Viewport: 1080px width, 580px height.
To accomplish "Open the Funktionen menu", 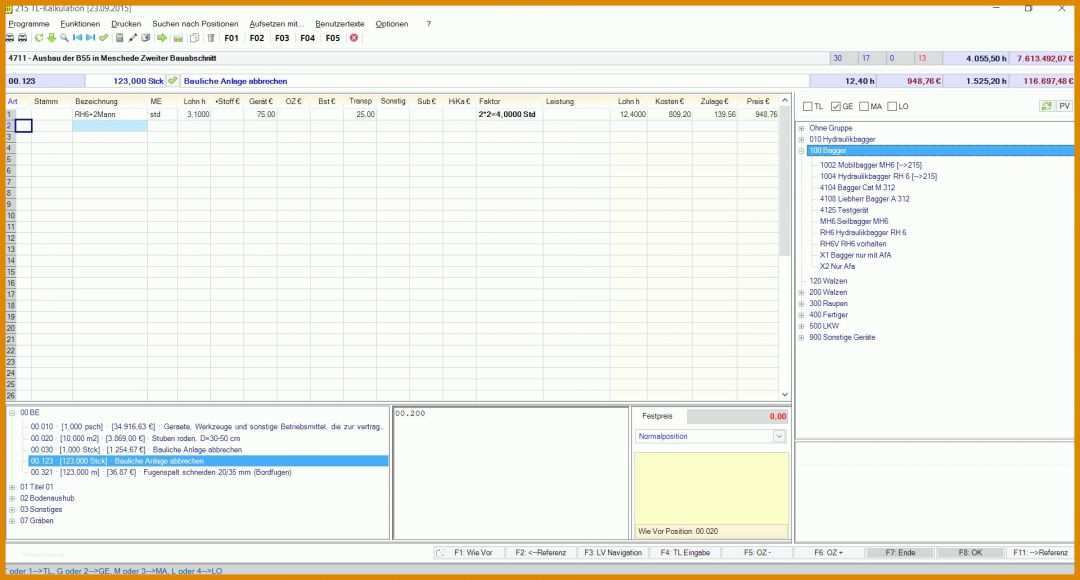I will (x=80, y=23).
